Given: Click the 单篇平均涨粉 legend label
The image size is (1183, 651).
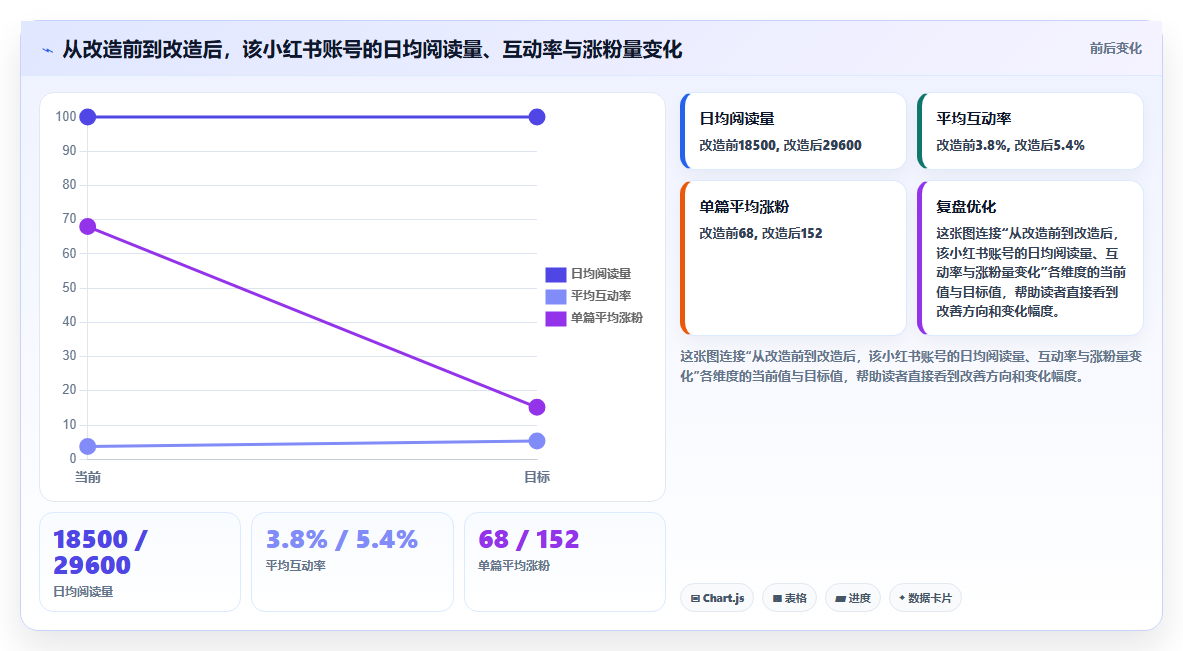Looking at the screenshot, I should click(607, 318).
